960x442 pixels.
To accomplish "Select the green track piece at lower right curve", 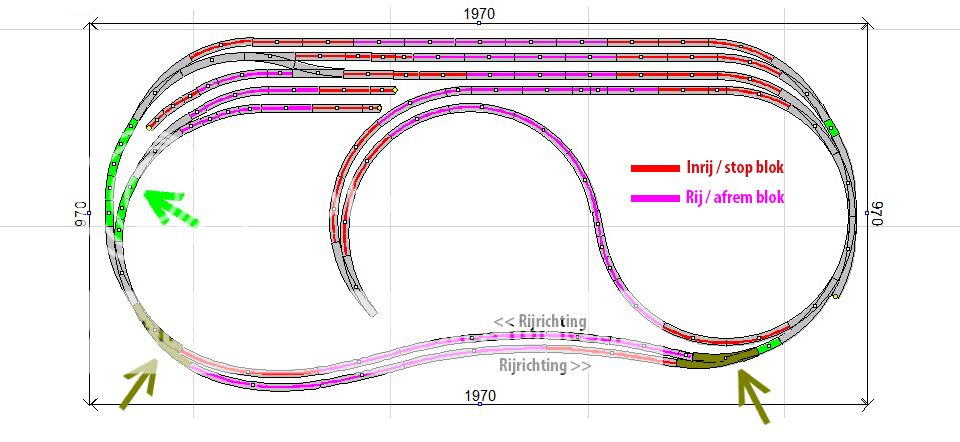I will coord(769,346).
